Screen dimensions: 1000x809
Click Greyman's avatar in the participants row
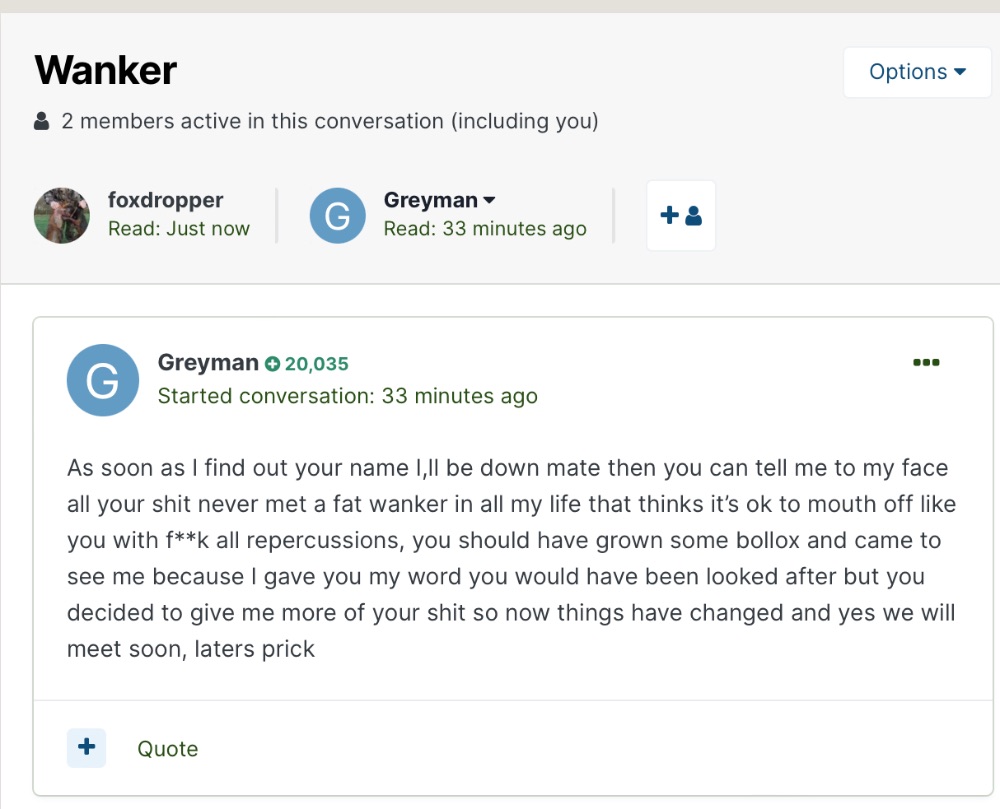click(x=337, y=215)
